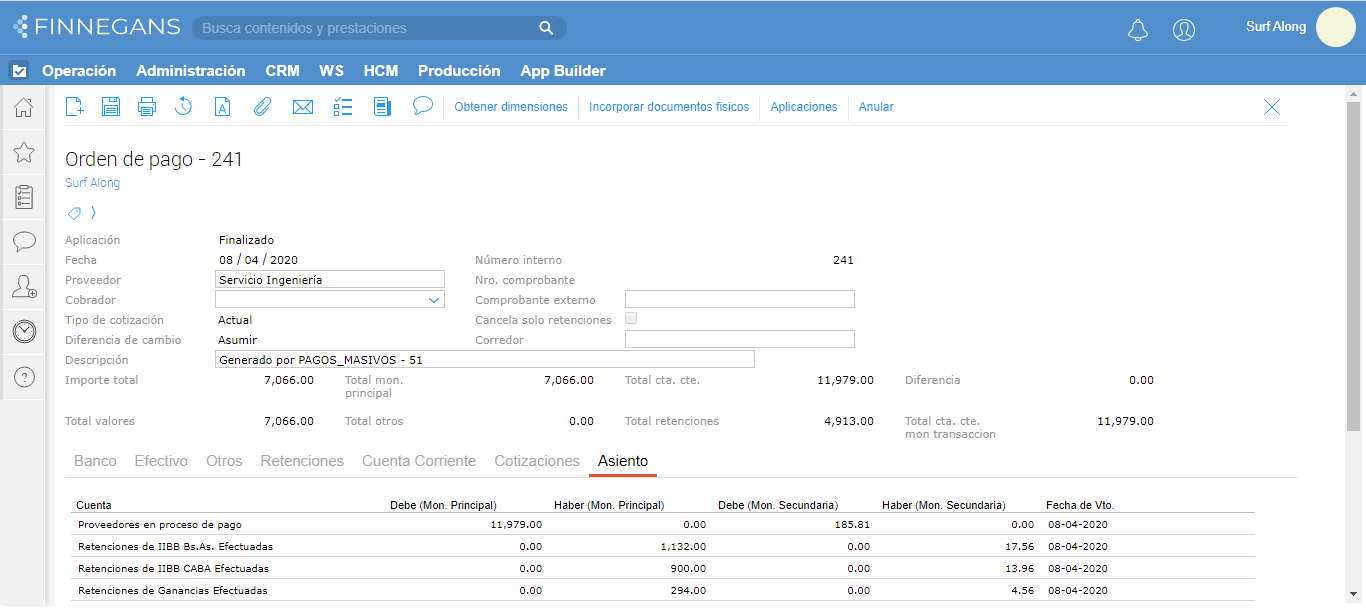The width and height of the screenshot is (1366, 609).
Task: Expand the tag chevron under Surf Along
Action: tap(93, 212)
